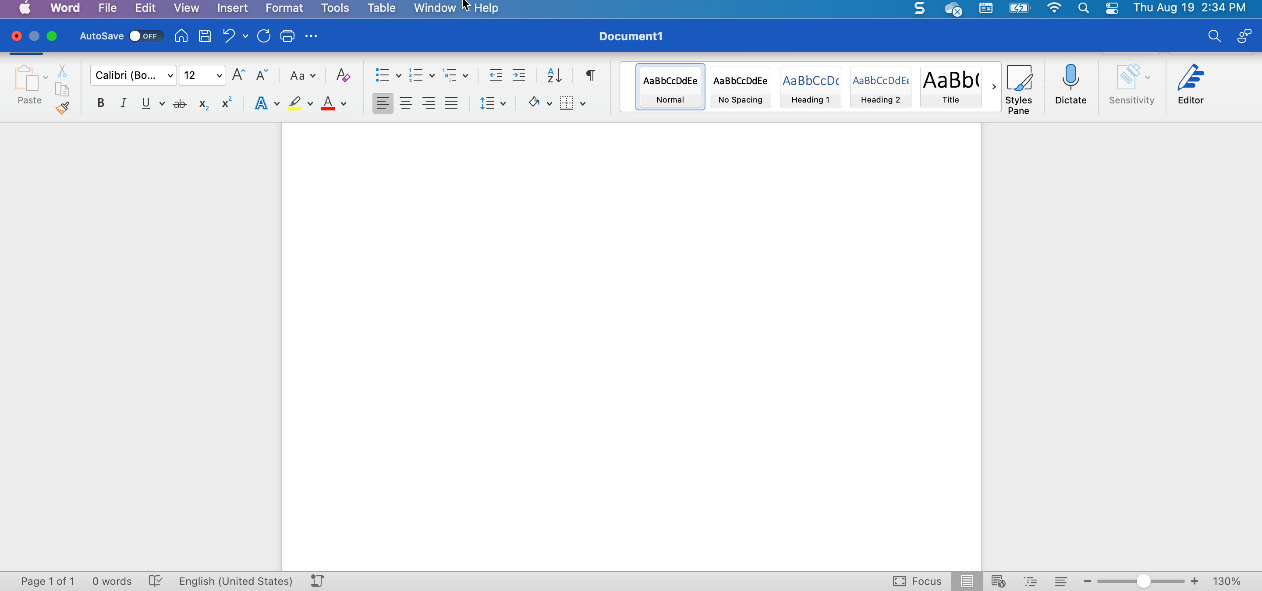
Task: Toggle underline formatting
Action: (146, 103)
